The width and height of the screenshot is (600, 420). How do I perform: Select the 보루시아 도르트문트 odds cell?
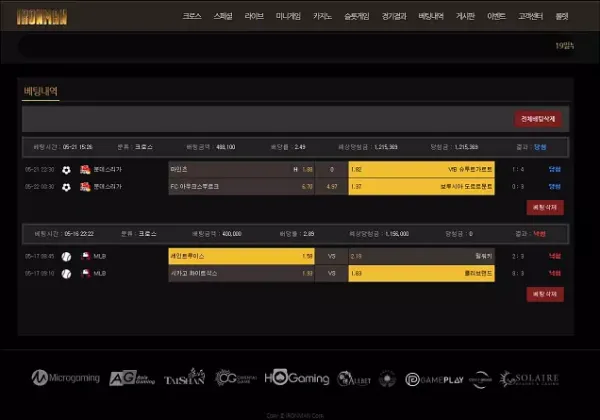point(421,187)
